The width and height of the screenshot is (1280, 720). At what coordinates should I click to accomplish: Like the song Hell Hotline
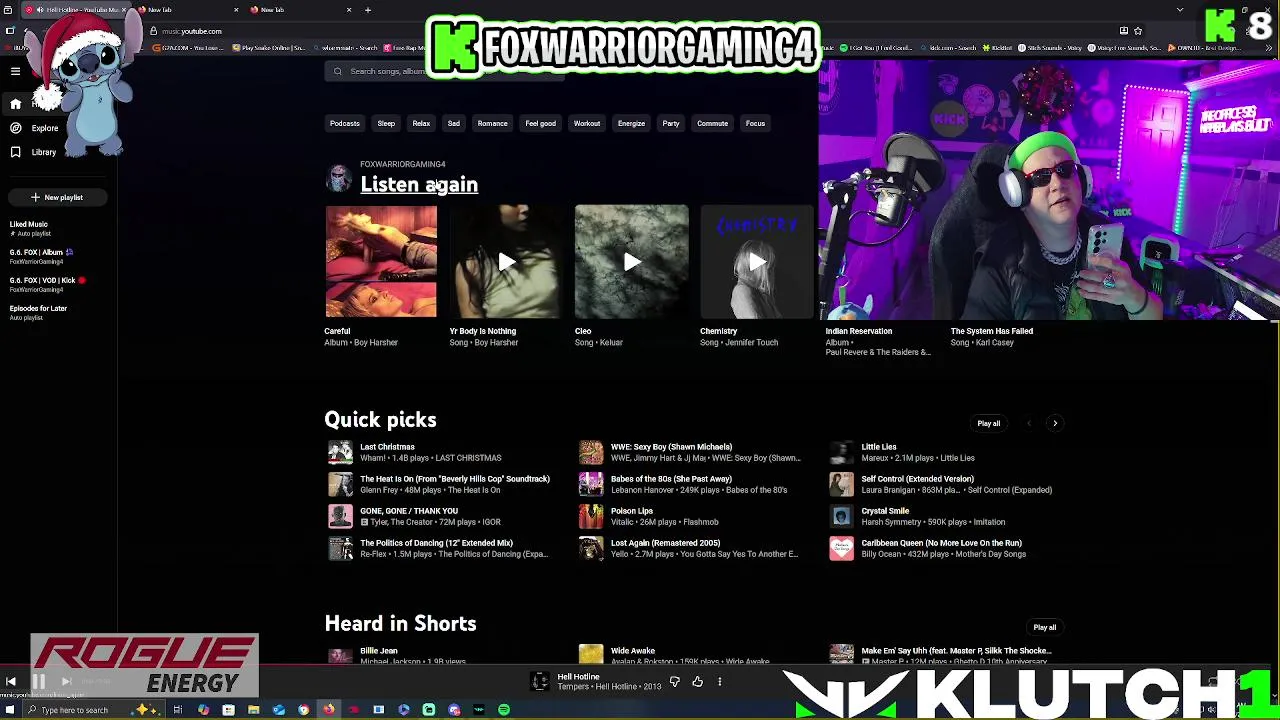tap(697, 682)
